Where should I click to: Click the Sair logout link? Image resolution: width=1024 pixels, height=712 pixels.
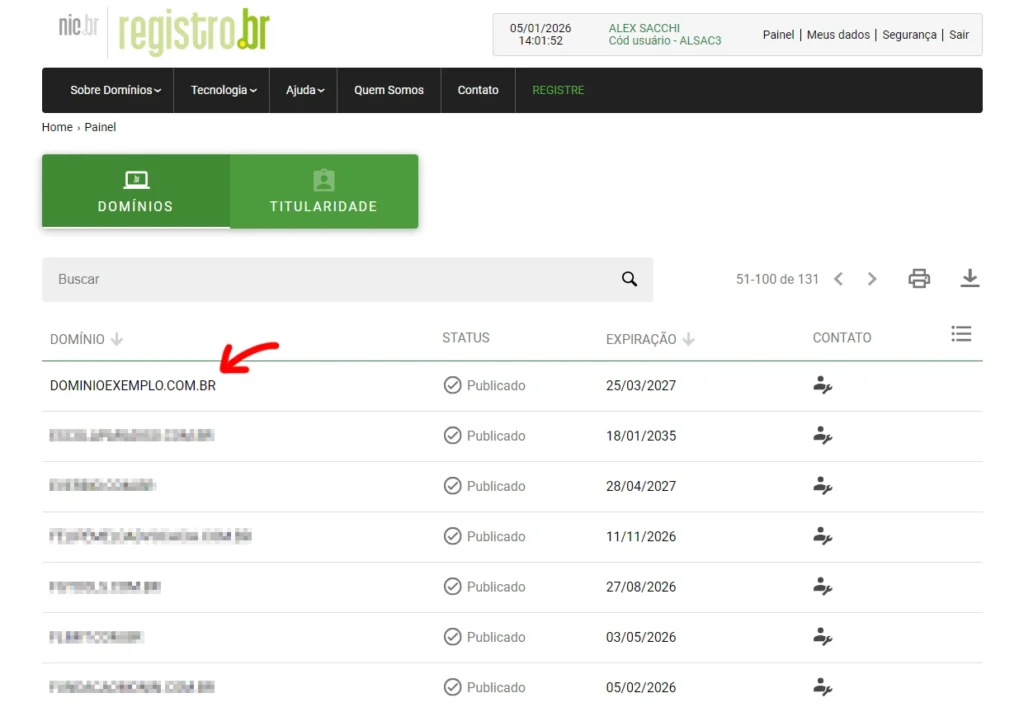click(x=959, y=35)
